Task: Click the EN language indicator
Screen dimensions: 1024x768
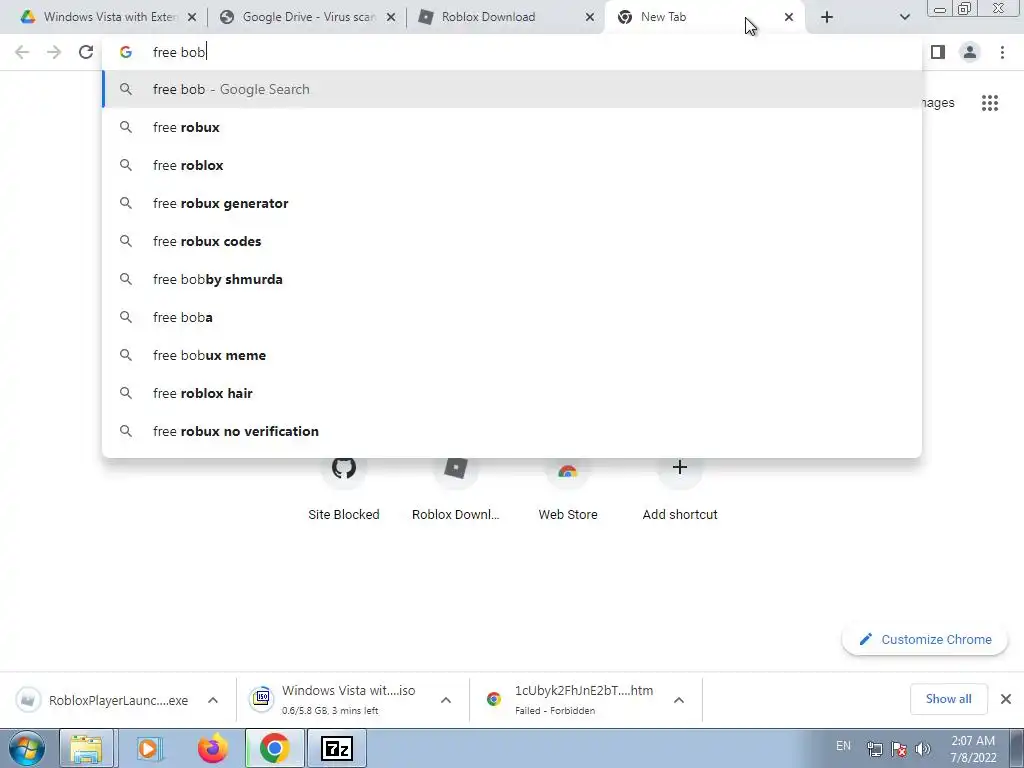Action: (x=843, y=746)
